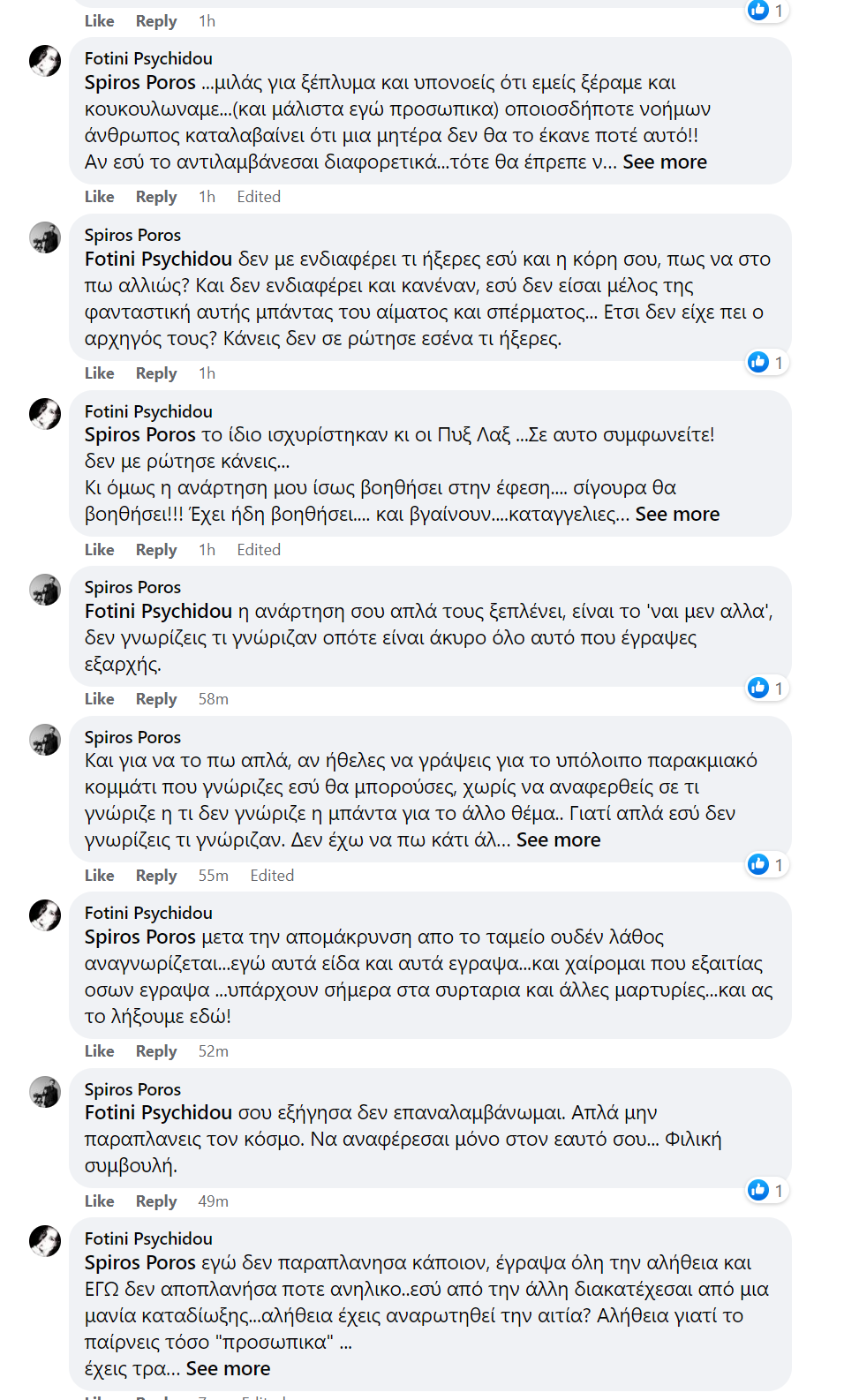844x1400 pixels.
Task: Click Fotini Psychidou's avatar on the 52m comment
Action: tap(45, 915)
